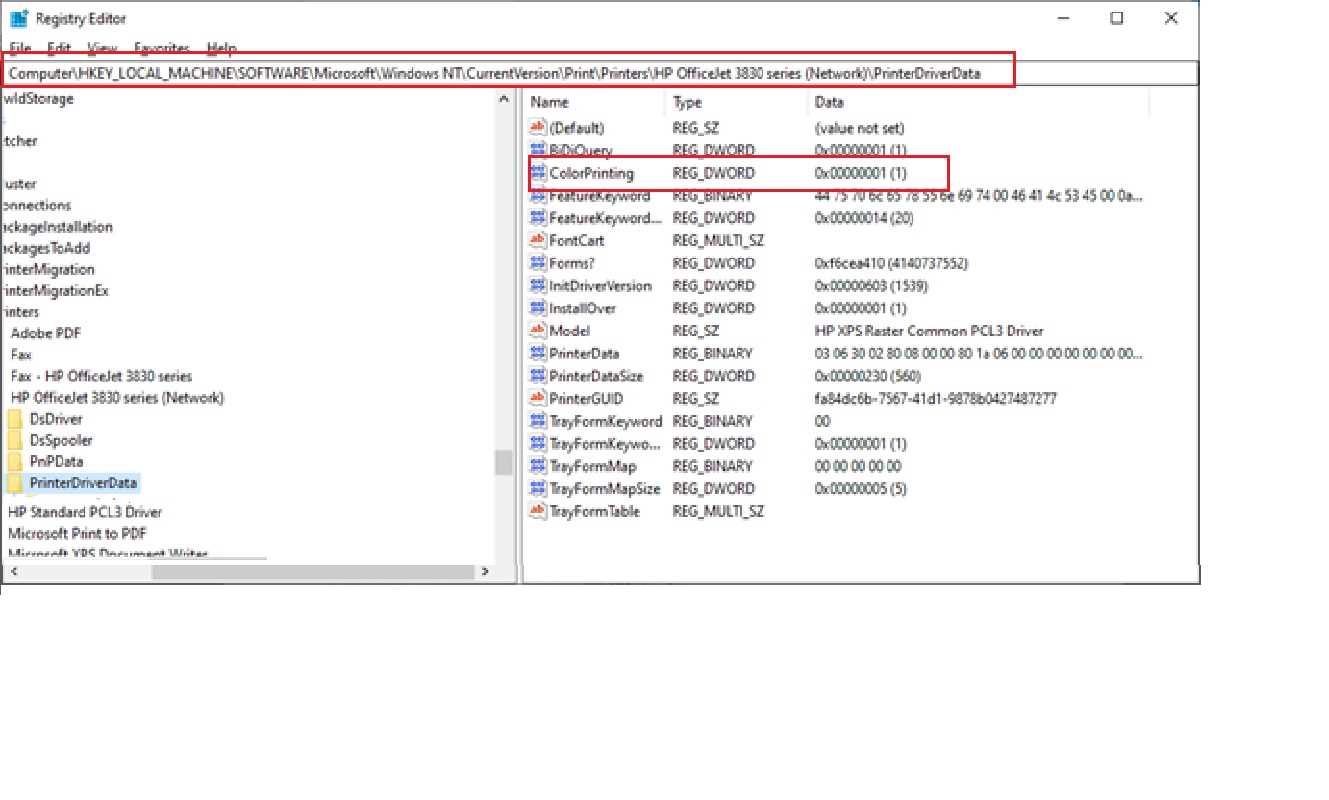Click ColorPrinting data 0x00000001 (1)

[x=860, y=173]
